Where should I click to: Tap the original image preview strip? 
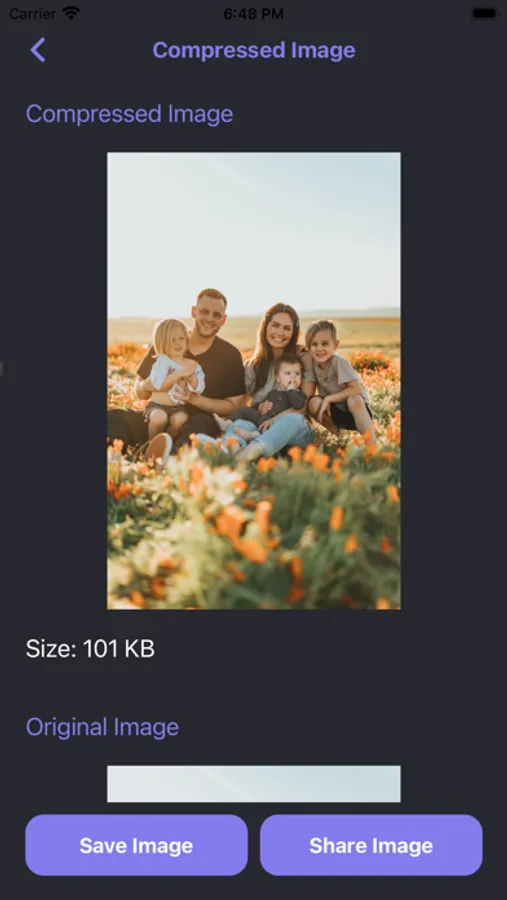coord(254,783)
